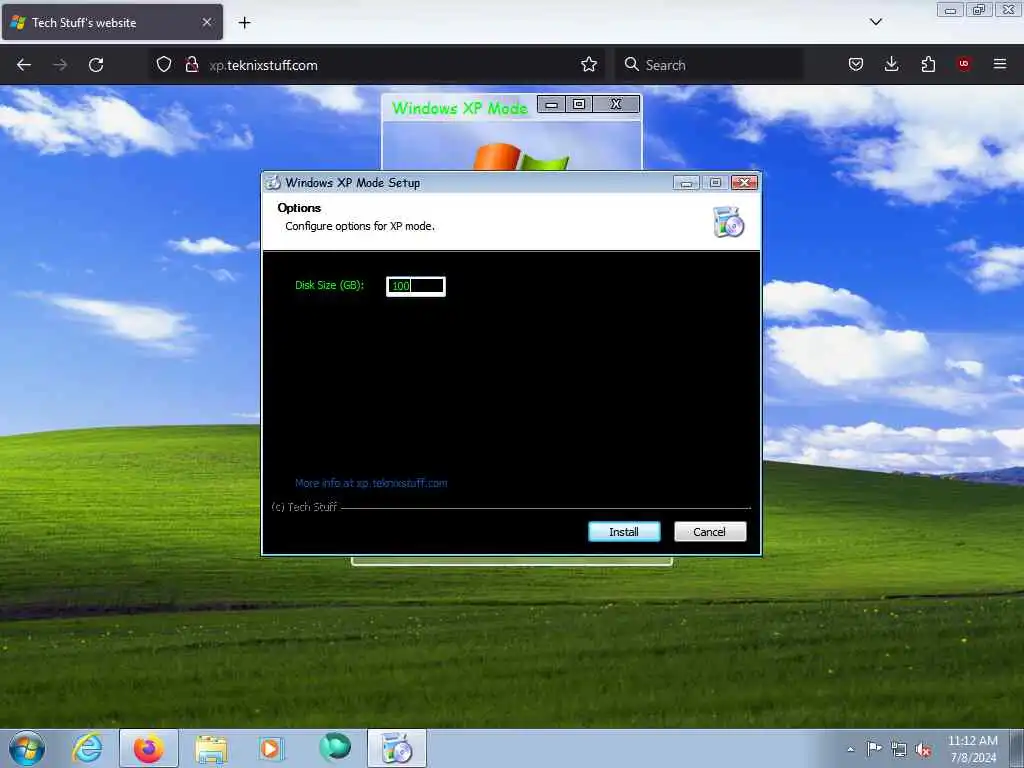Close the Windows XP Mode Setup dialog
This screenshot has width=1024, height=768.
[x=744, y=183]
